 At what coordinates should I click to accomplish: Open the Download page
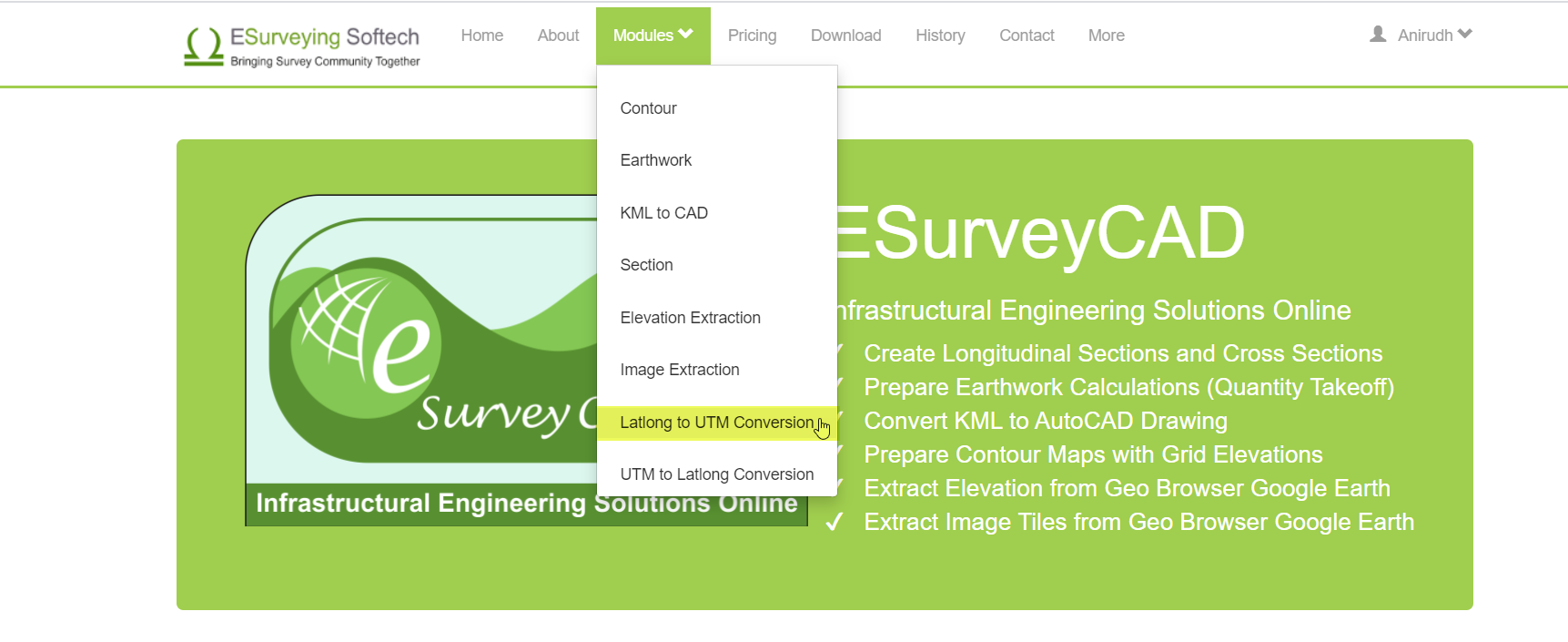point(845,36)
